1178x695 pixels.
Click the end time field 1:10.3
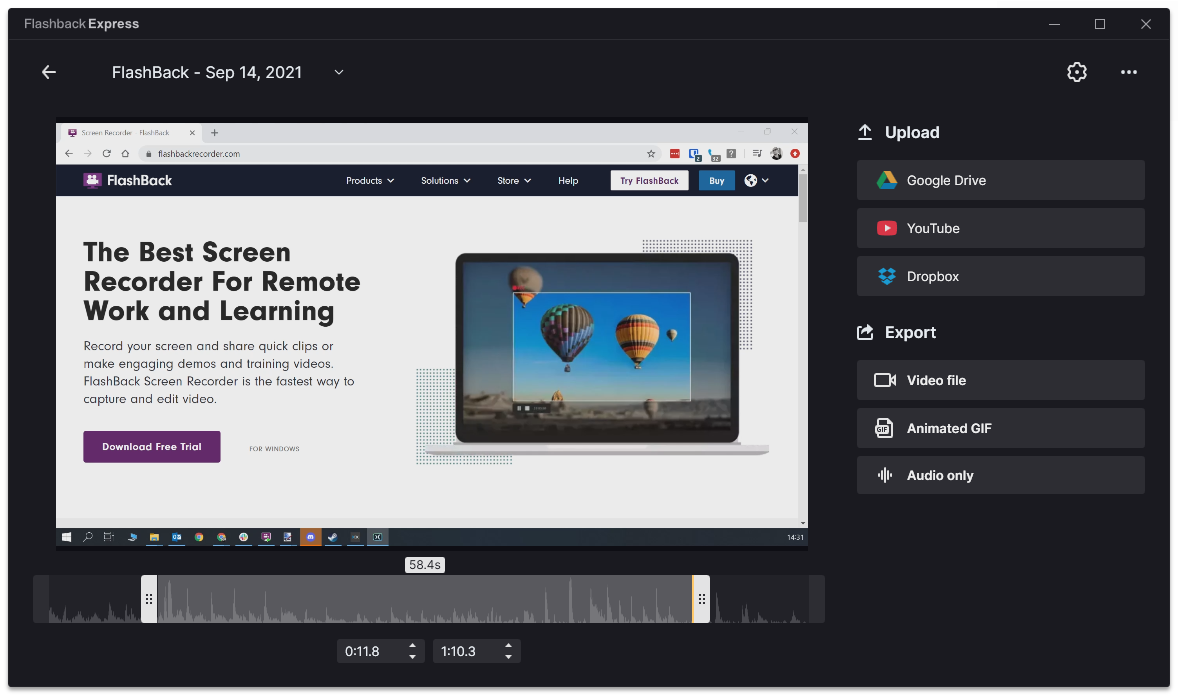469,651
